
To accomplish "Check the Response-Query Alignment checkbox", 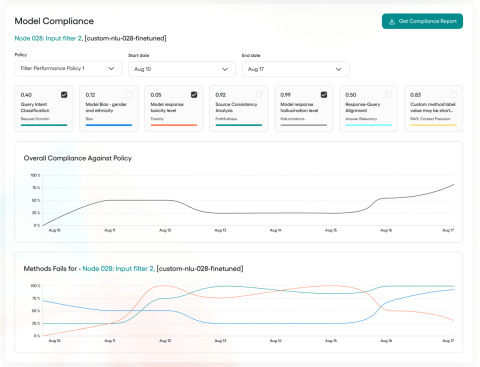I will click(389, 95).
